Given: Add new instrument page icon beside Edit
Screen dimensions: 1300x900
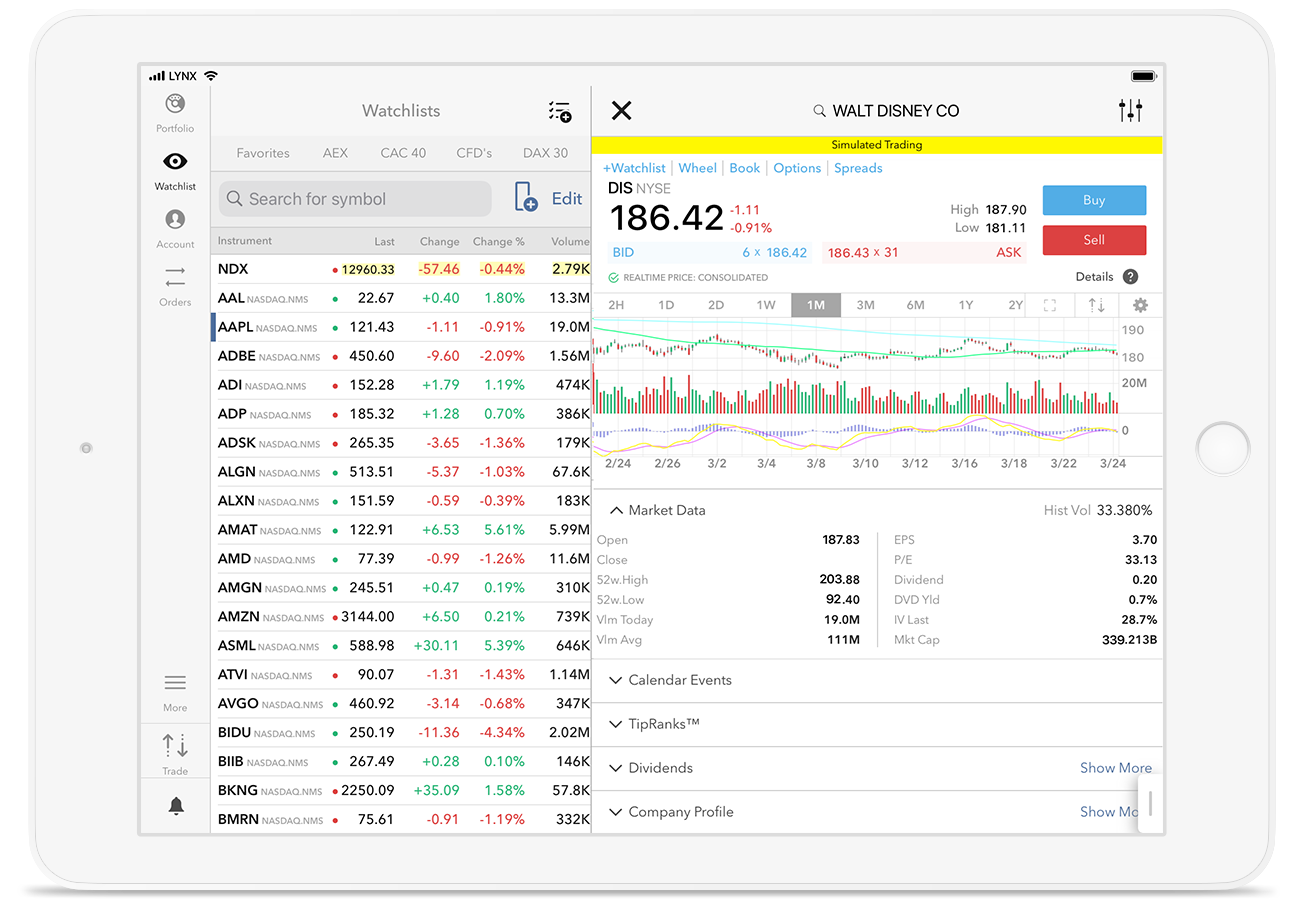Looking at the screenshot, I should point(526,197).
